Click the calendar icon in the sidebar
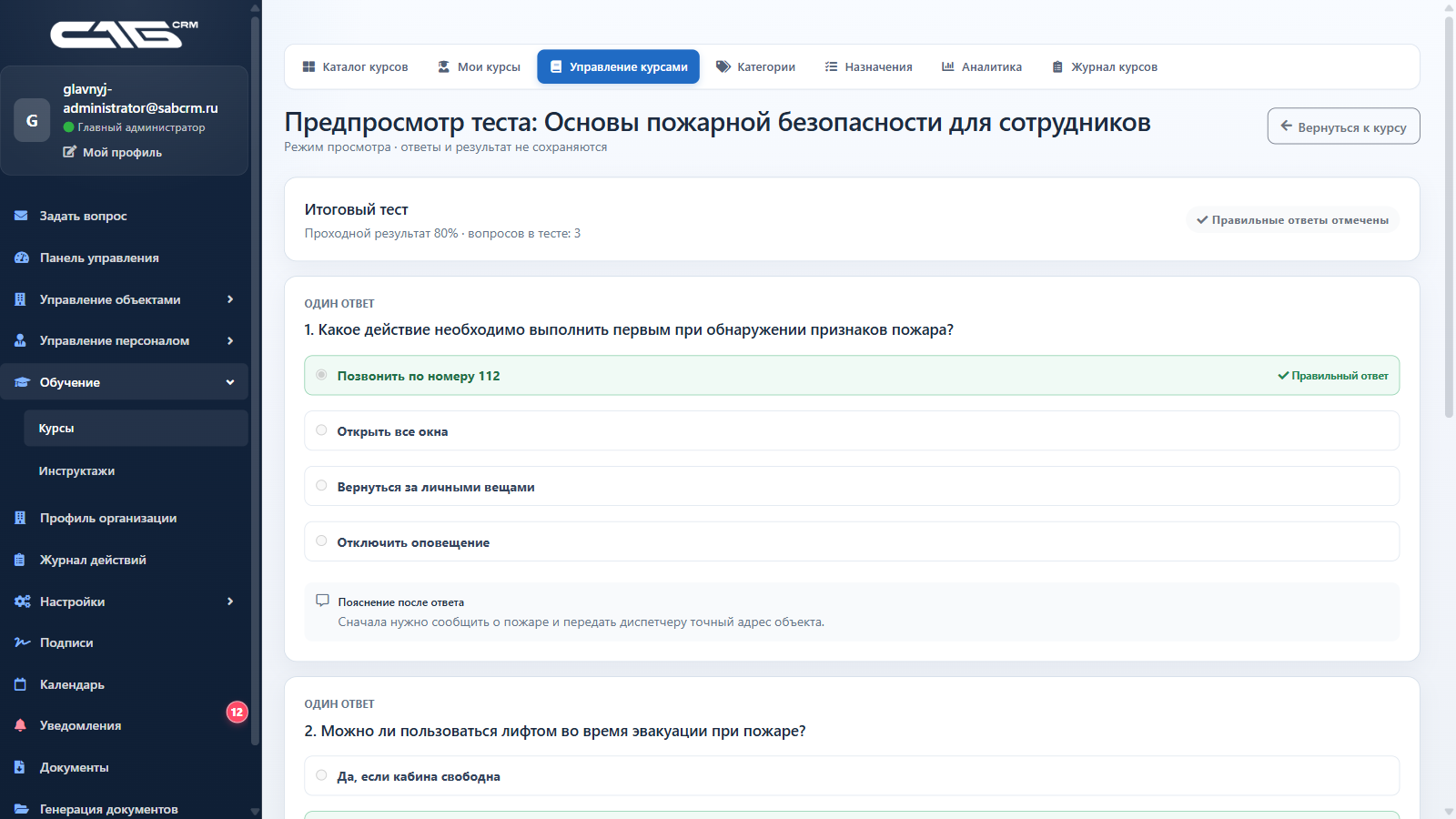This screenshot has height=819, width=1456. pyautogui.click(x=20, y=684)
